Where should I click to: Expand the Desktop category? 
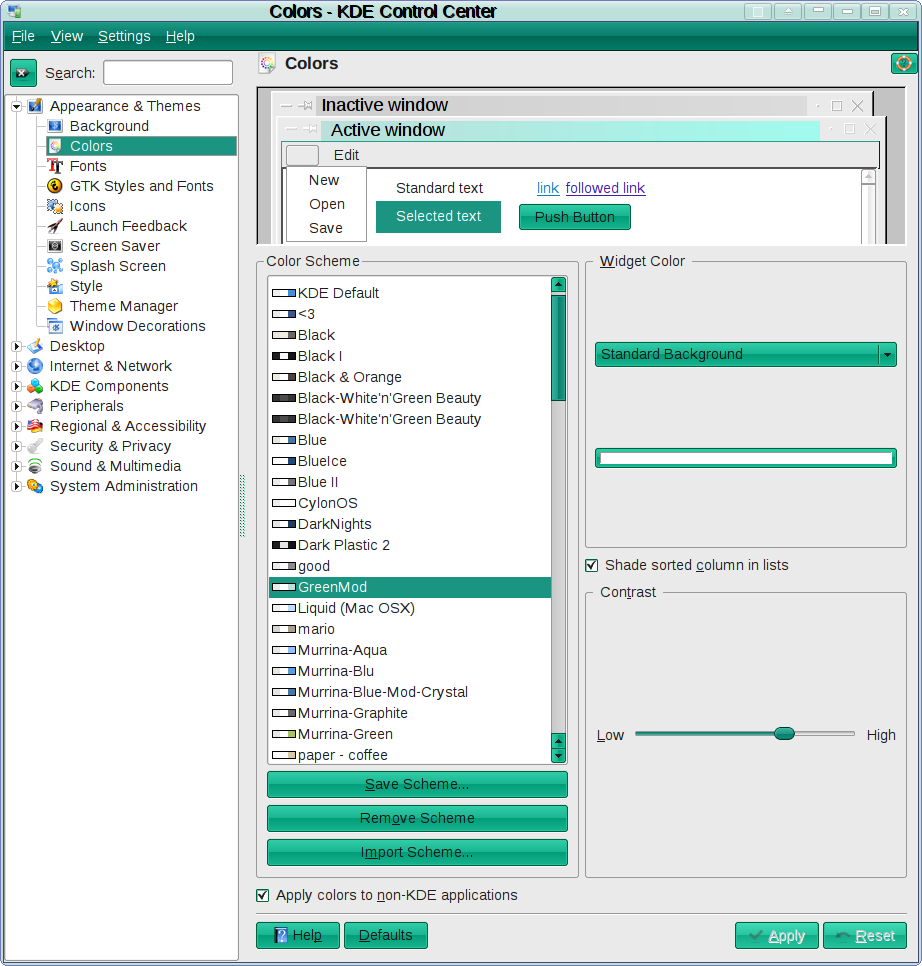(17, 346)
